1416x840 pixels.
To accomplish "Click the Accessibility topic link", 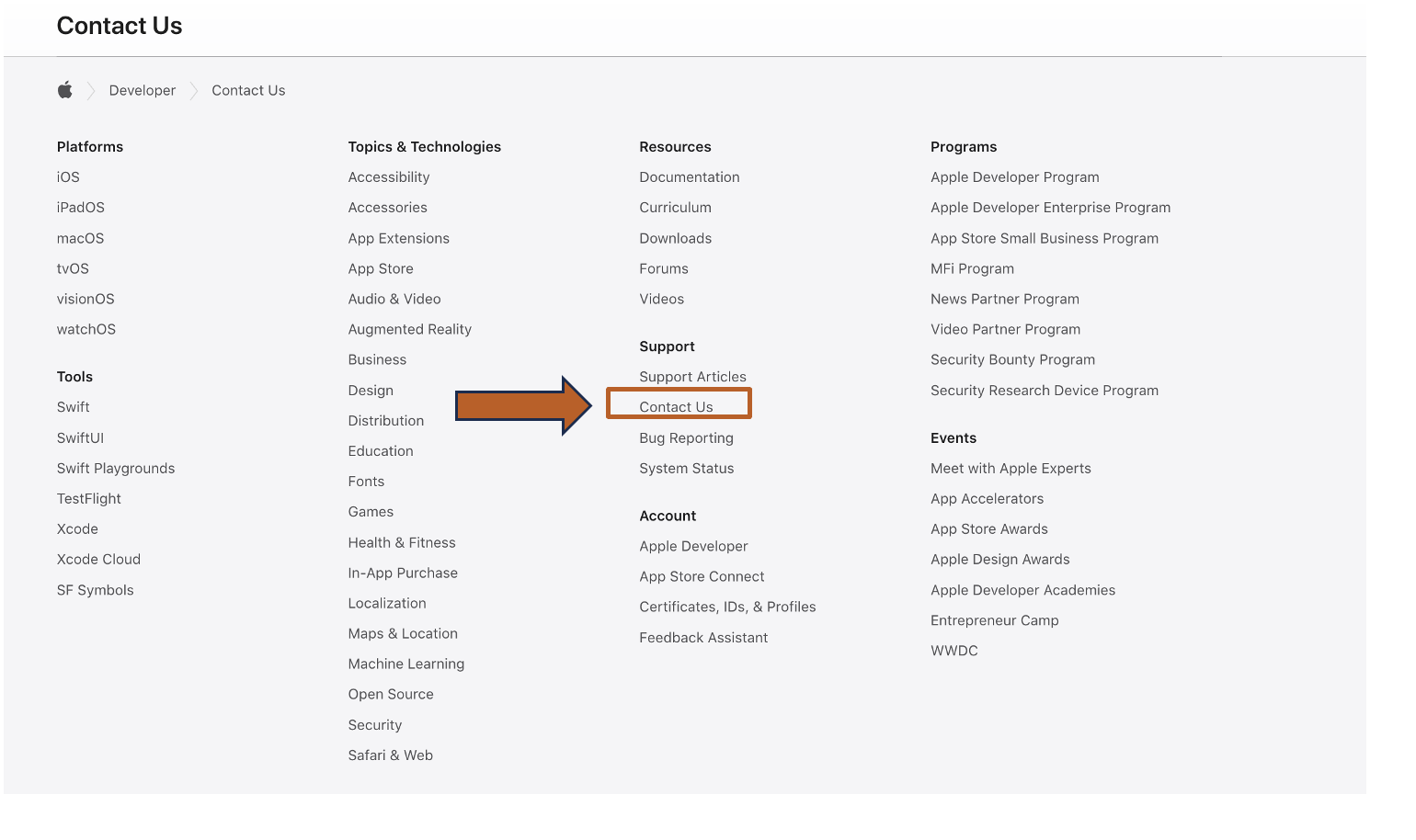I will pos(388,177).
